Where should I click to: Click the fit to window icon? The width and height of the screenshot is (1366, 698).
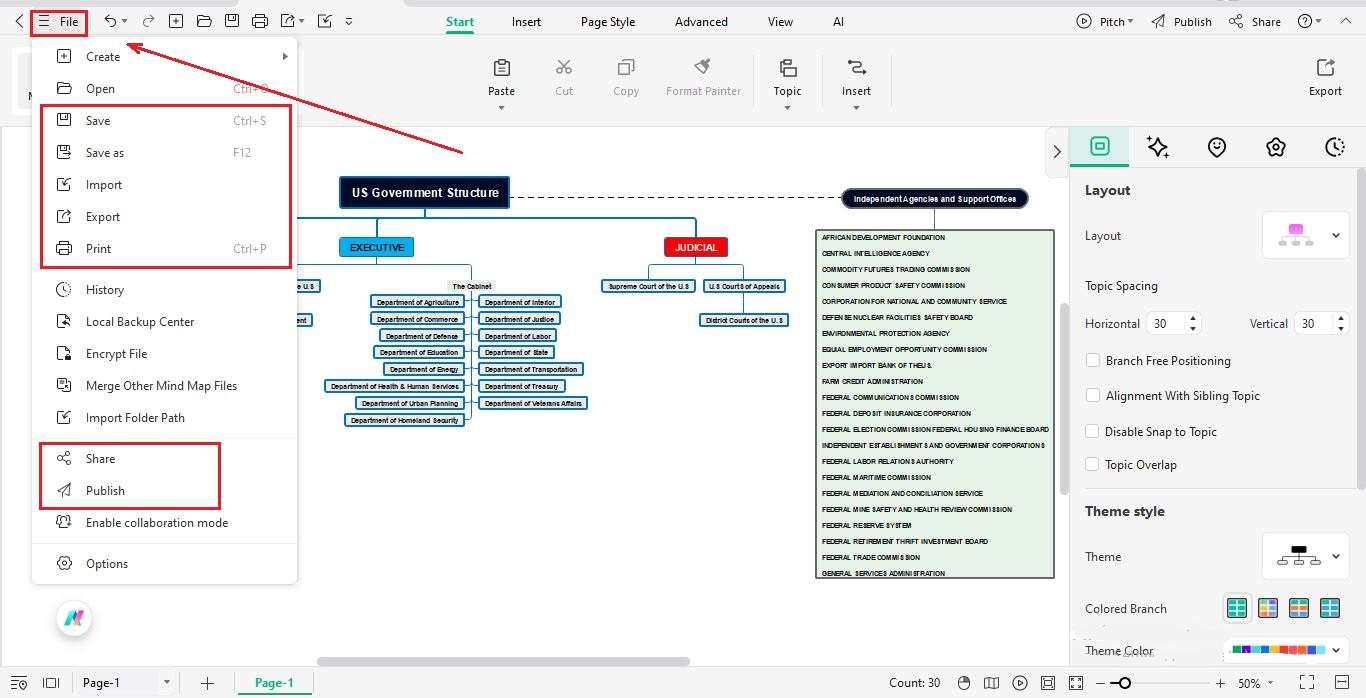pos(1047,683)
